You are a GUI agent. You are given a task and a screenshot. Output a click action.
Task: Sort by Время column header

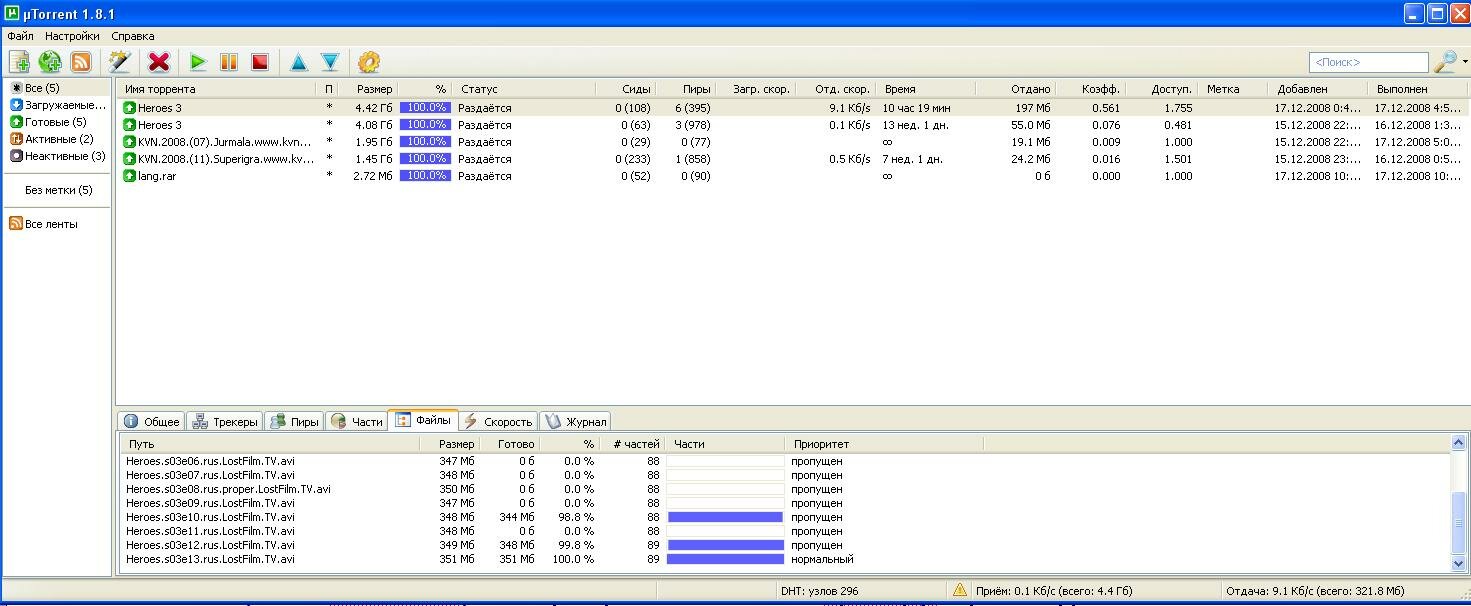pyautogui.click(x=925, y=89)
